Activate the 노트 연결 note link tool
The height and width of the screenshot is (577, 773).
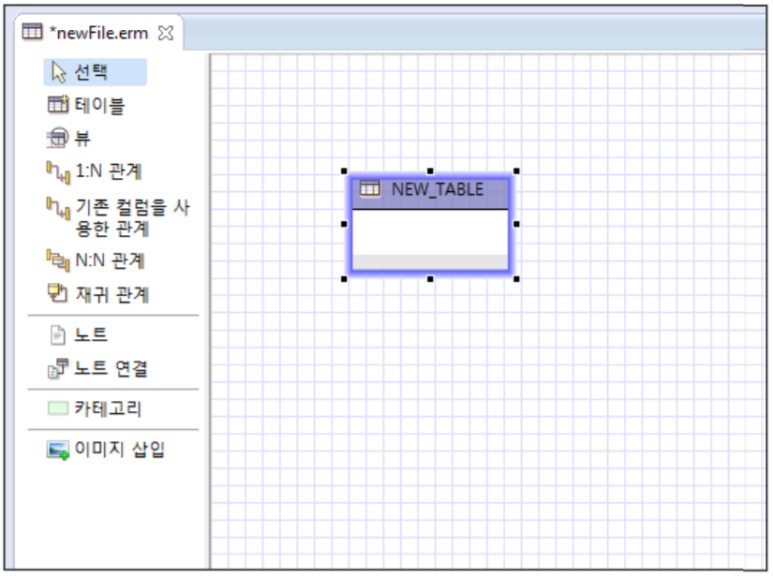98,368
